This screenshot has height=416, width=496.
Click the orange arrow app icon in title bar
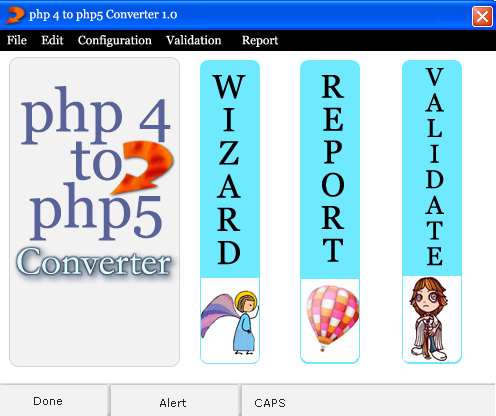pos(15,15)
